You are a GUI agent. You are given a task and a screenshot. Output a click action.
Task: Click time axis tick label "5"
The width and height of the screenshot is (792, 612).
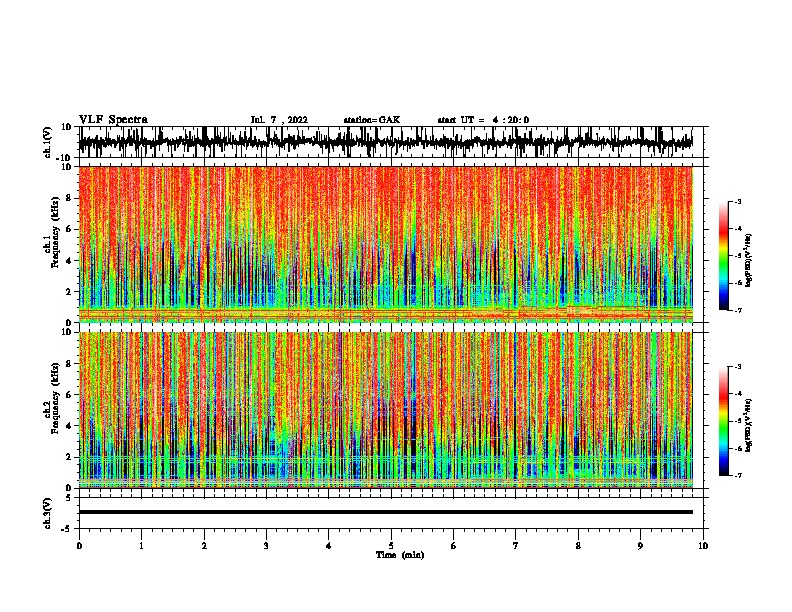point(391,545)
